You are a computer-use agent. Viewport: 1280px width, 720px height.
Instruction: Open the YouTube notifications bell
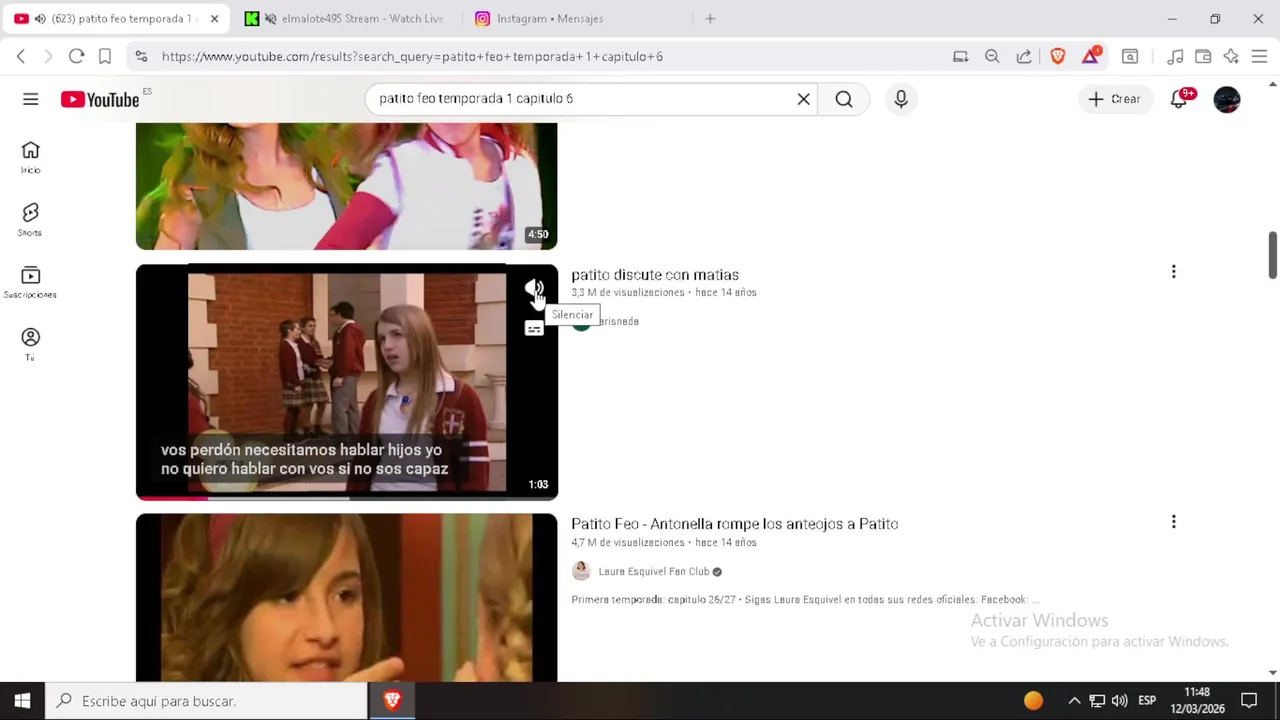tap(1180, 99)
